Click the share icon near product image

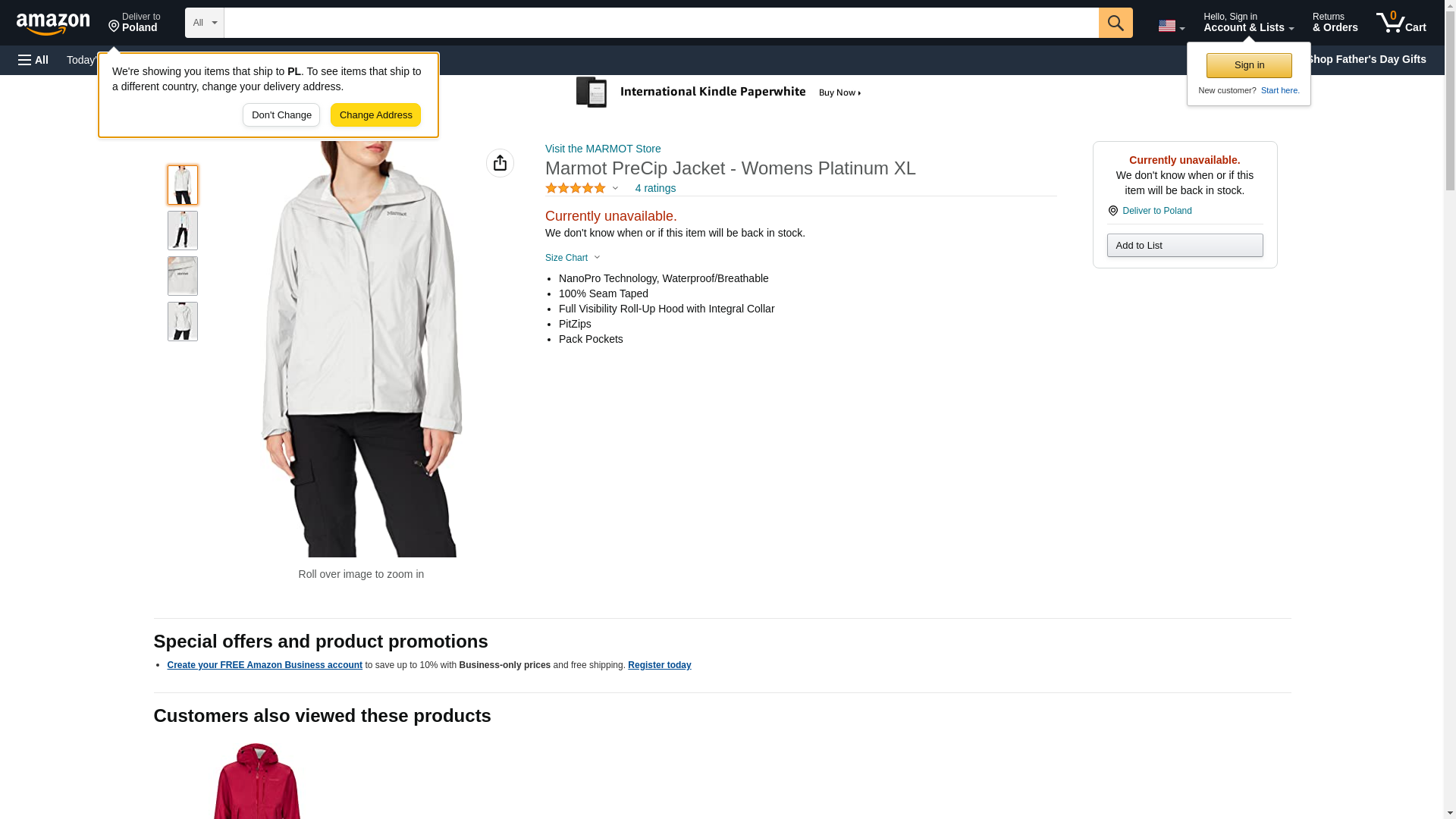click(x=500, y=163)
